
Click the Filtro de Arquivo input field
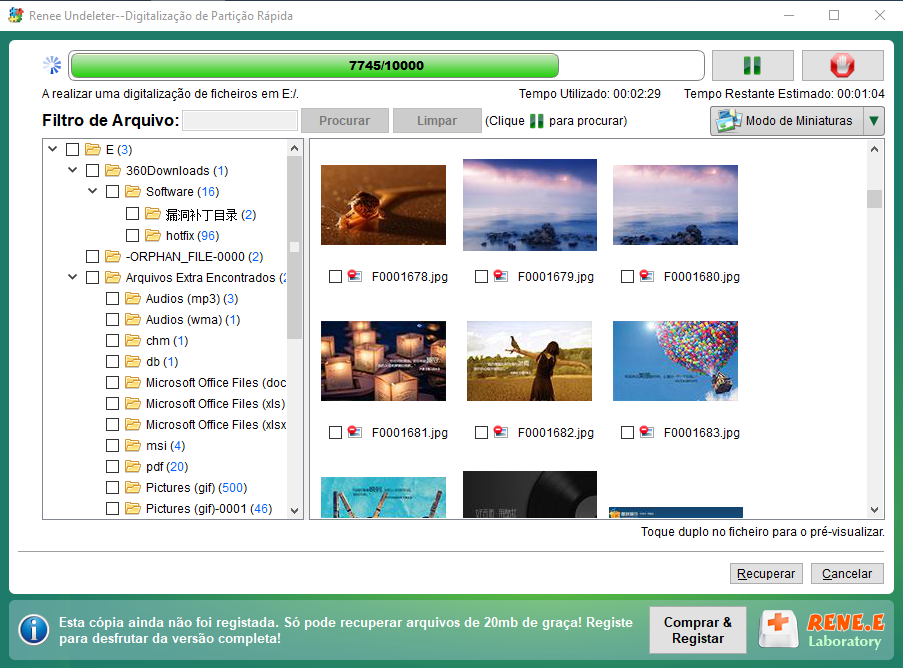tap(240, 121)
